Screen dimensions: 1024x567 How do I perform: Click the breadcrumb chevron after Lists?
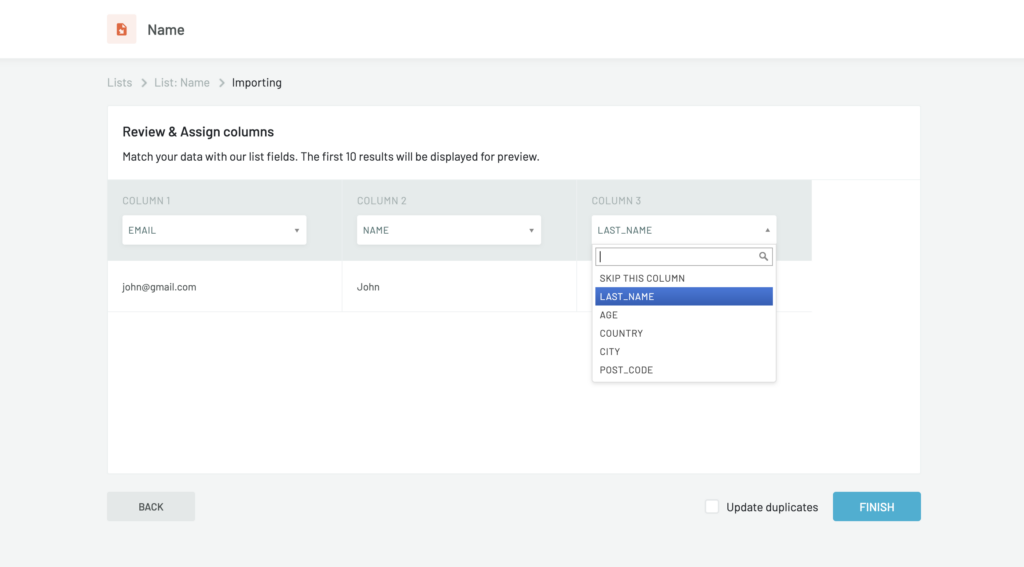click(x=144, y=83)
